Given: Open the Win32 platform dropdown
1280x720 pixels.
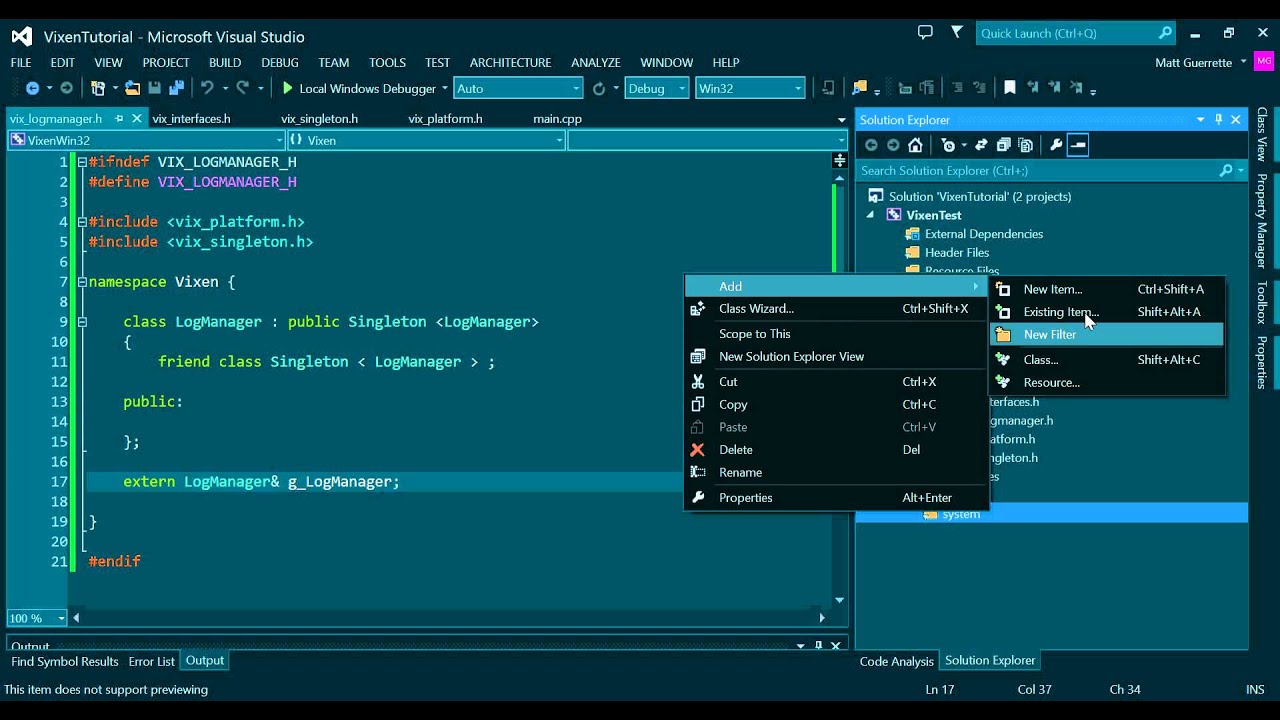Looking at the screenshot, I should (750, 88).
